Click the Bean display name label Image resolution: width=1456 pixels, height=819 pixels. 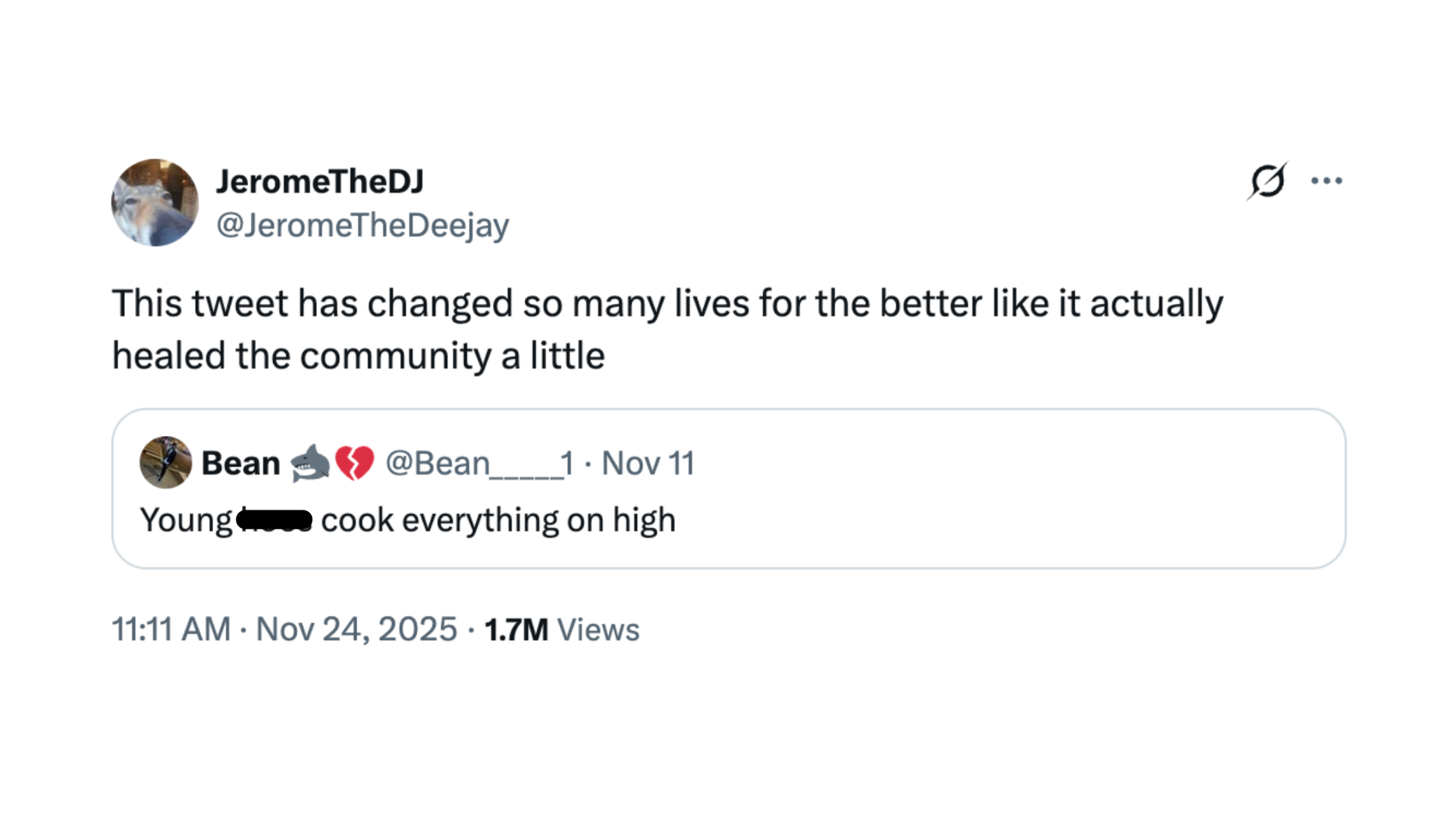(x=240, y=463)
